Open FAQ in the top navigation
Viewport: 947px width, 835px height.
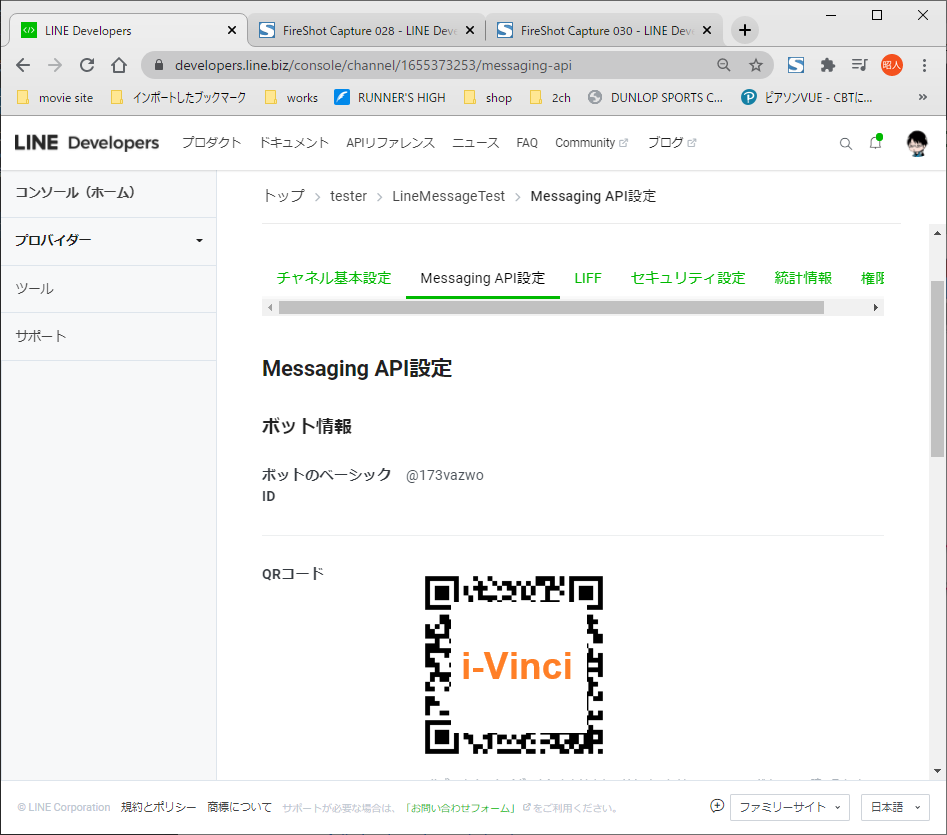527,143
